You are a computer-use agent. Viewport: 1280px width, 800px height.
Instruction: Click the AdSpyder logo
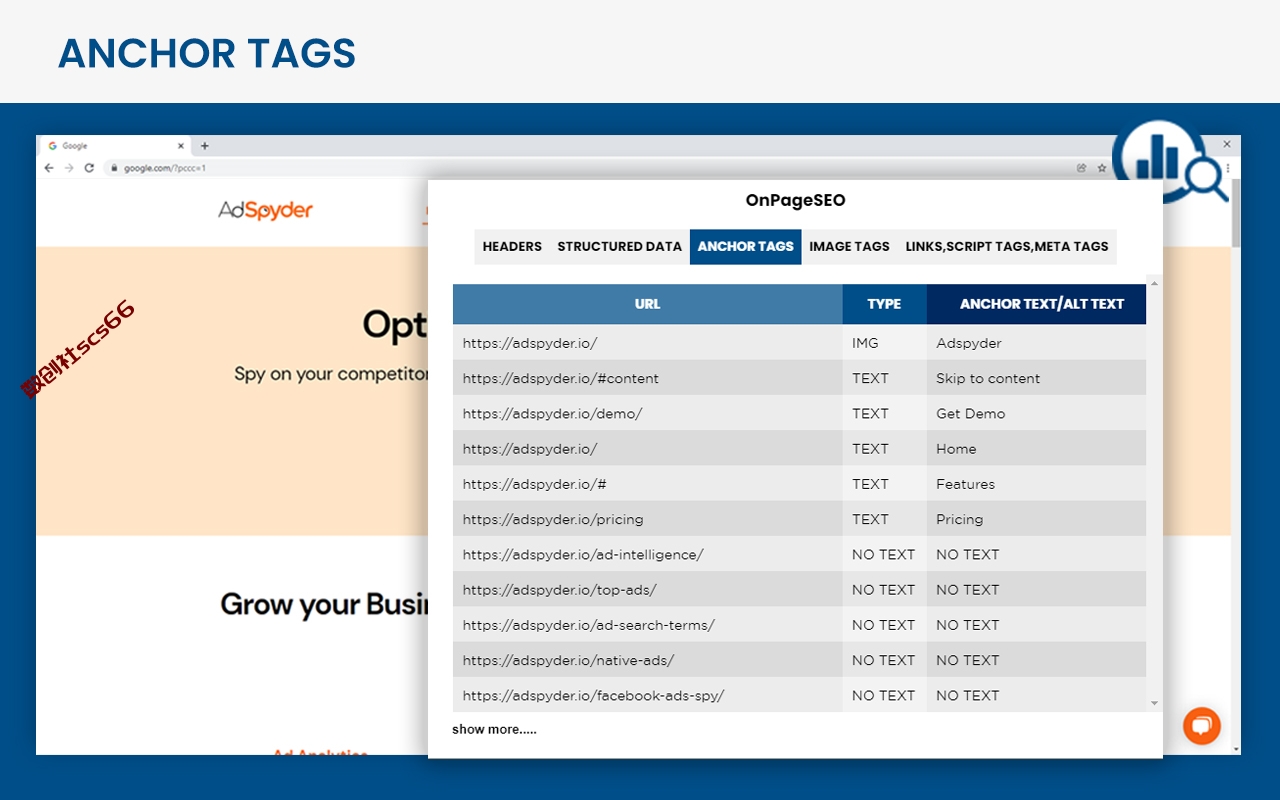[266, 210]
